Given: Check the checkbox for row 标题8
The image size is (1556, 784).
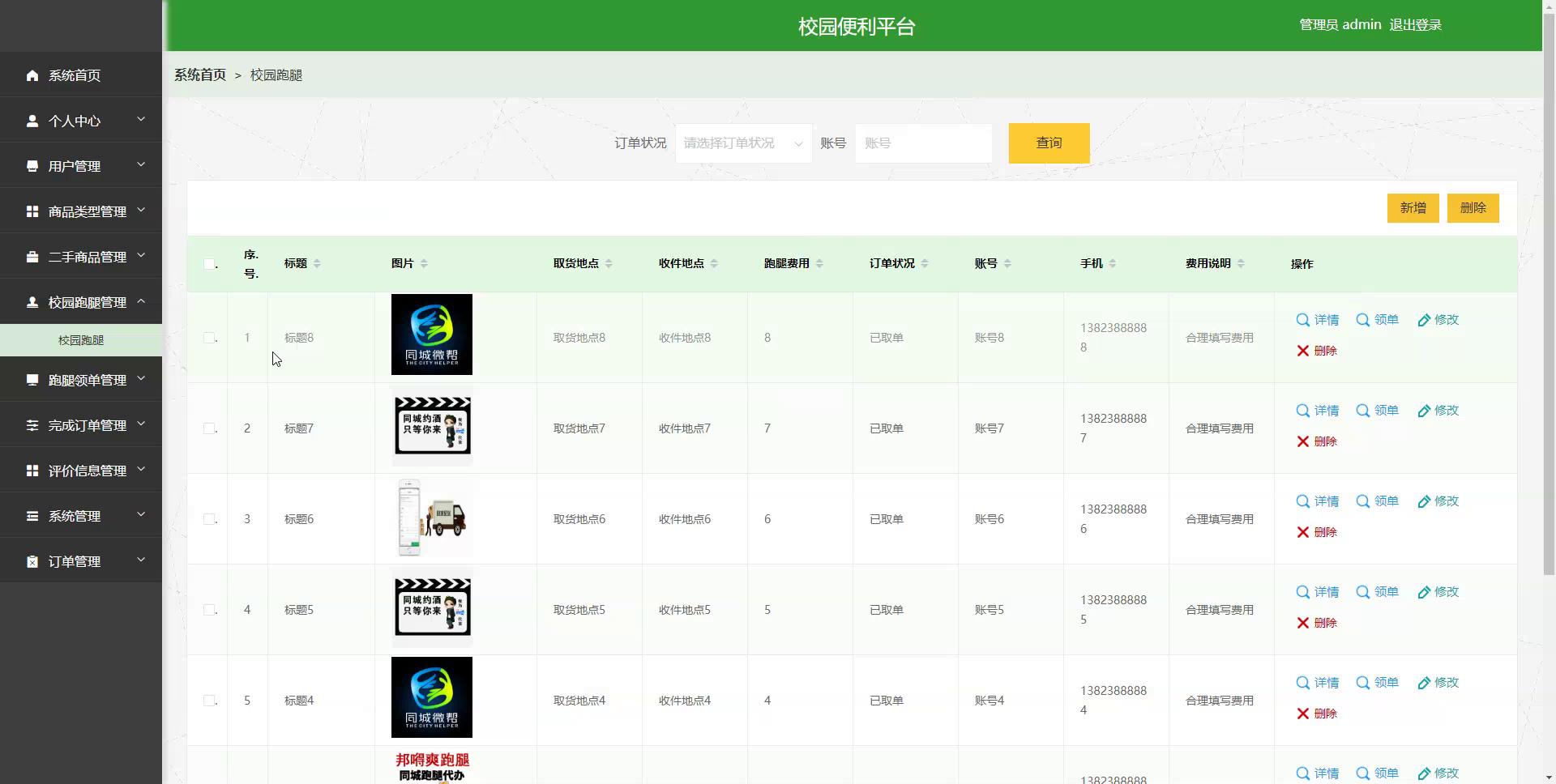Looking at the screenshot, I should [209, 338].
